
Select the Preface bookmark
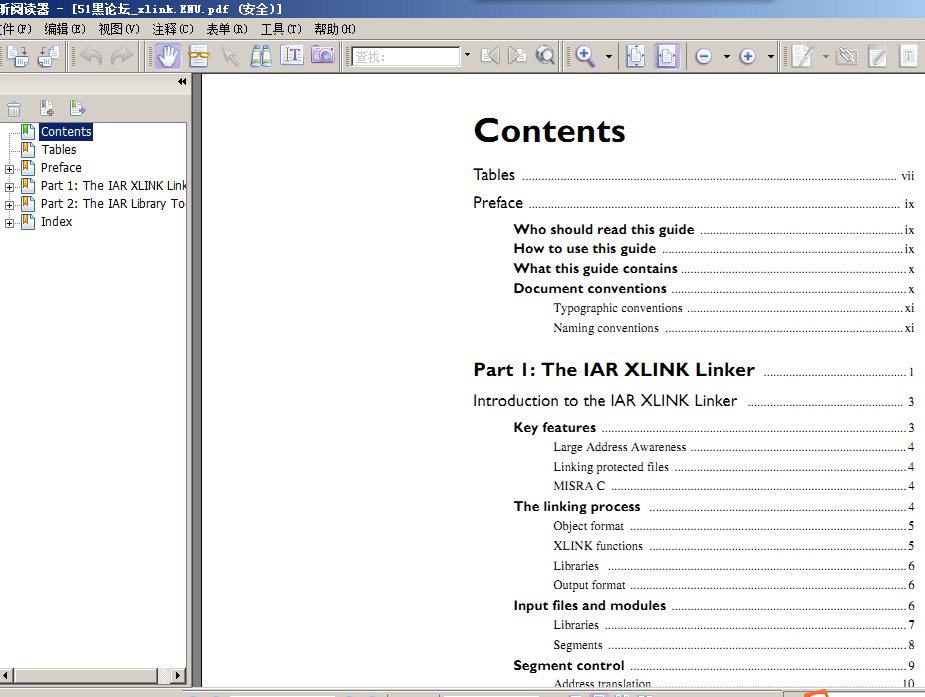point(61,167)
